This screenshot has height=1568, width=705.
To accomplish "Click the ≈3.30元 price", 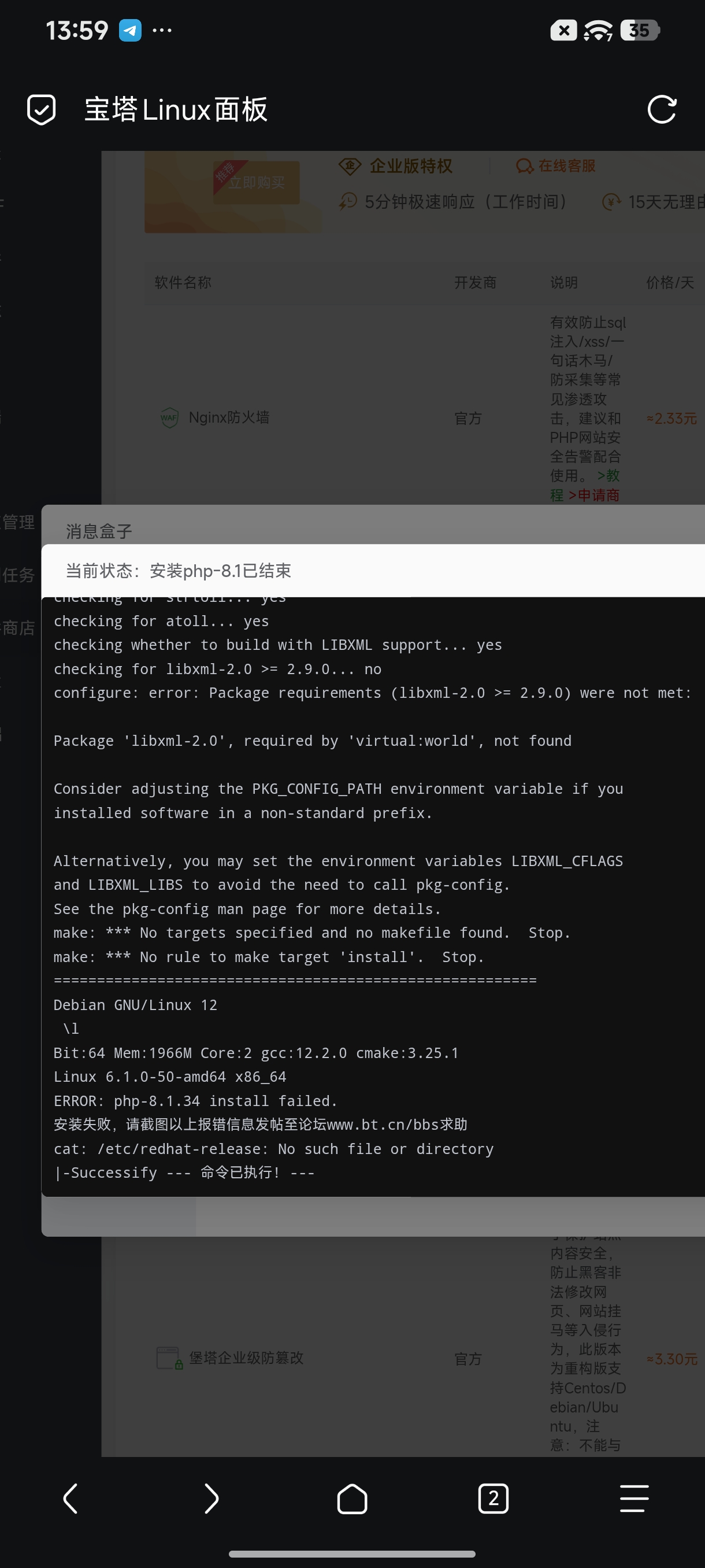I will 671,1359.
